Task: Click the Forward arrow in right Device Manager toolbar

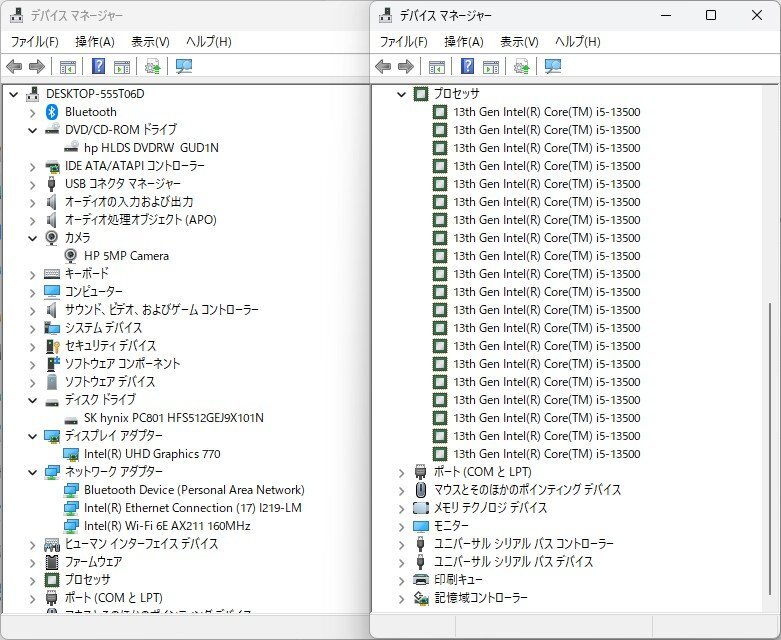Action: 406,66
